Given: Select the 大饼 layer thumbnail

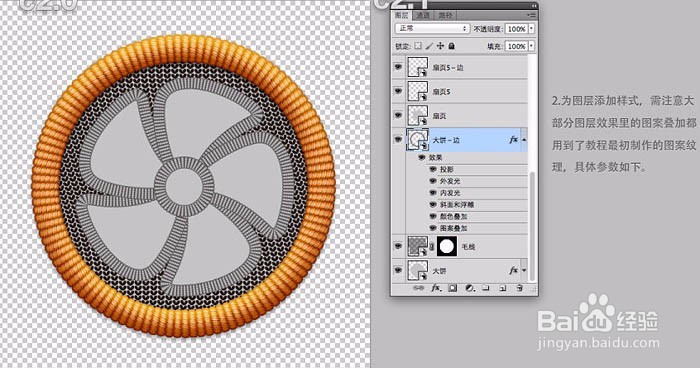Looking at the screenshot, I should [418, 270].
